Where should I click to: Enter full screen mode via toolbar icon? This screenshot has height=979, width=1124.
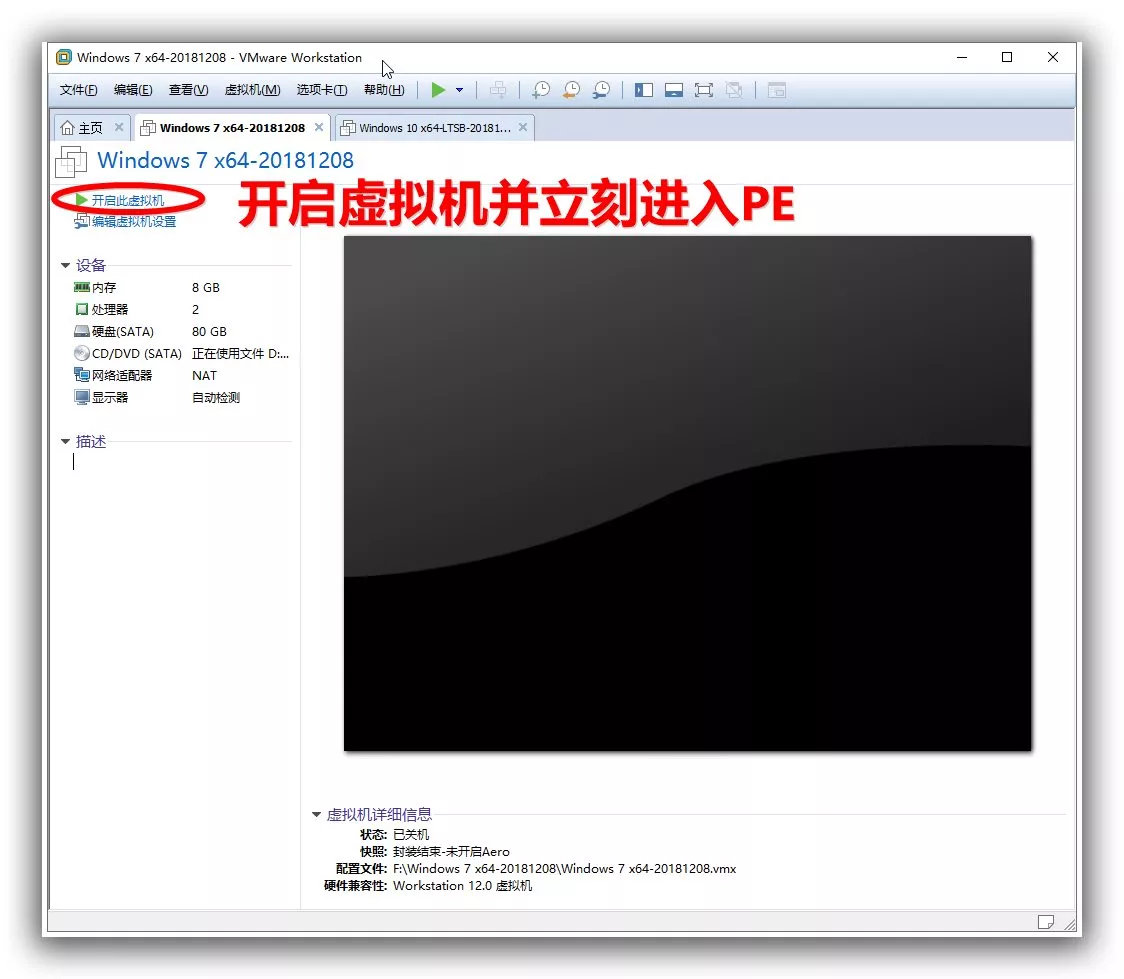[704, 90]
